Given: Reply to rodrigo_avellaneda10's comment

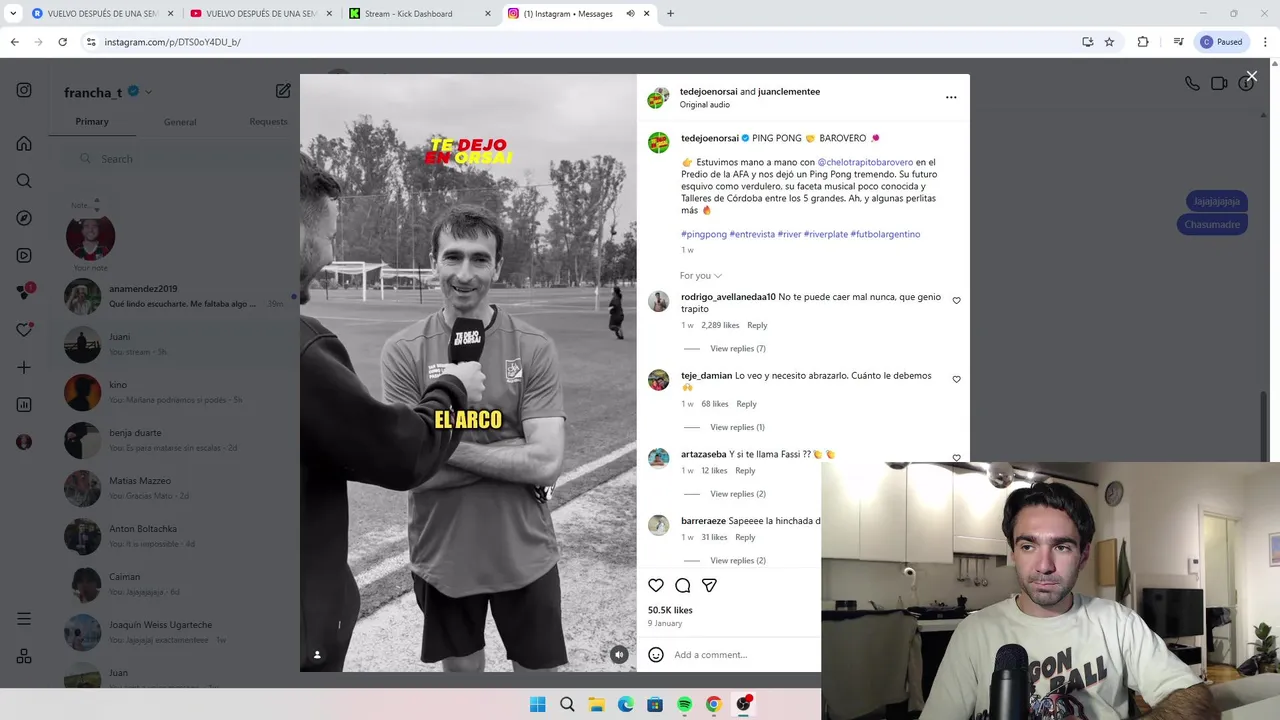Looking at the screenshot, I should click(x=757, y=325).
